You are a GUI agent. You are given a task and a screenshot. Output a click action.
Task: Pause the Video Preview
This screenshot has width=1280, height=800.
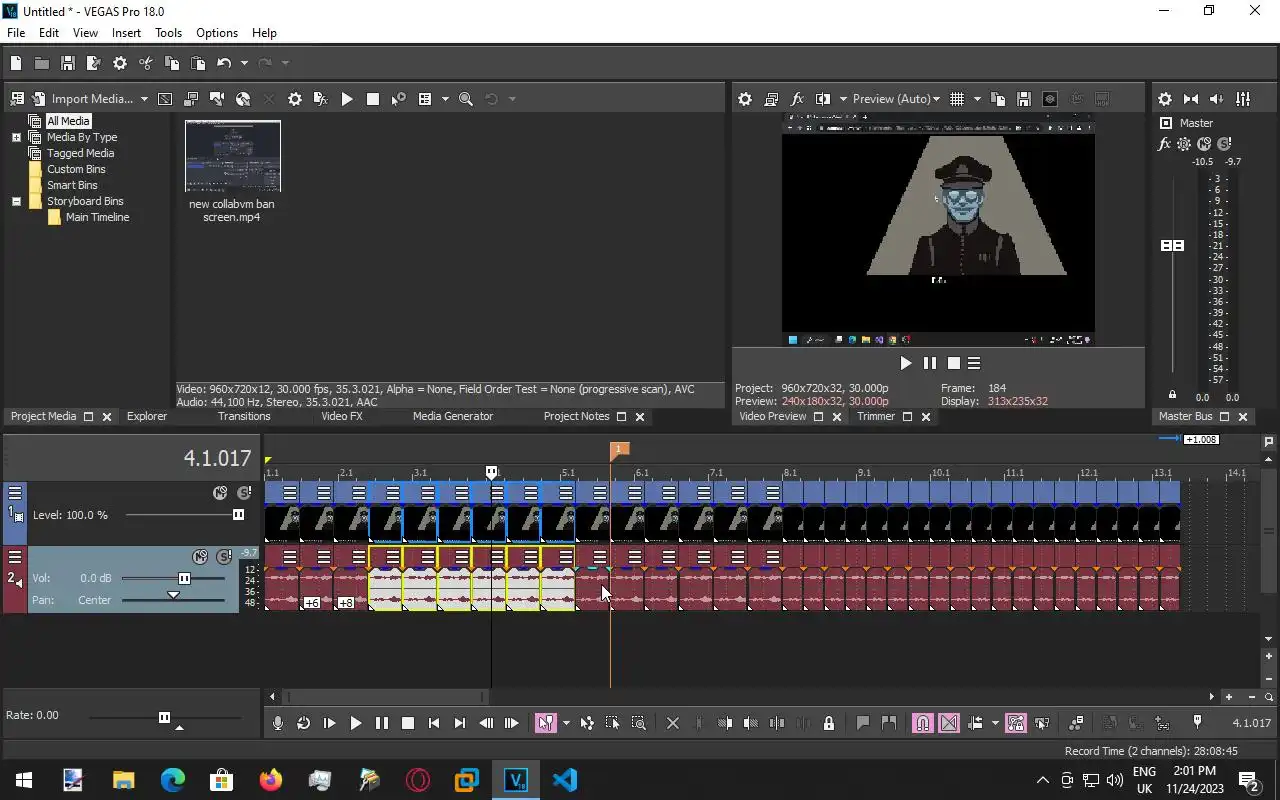930,363
